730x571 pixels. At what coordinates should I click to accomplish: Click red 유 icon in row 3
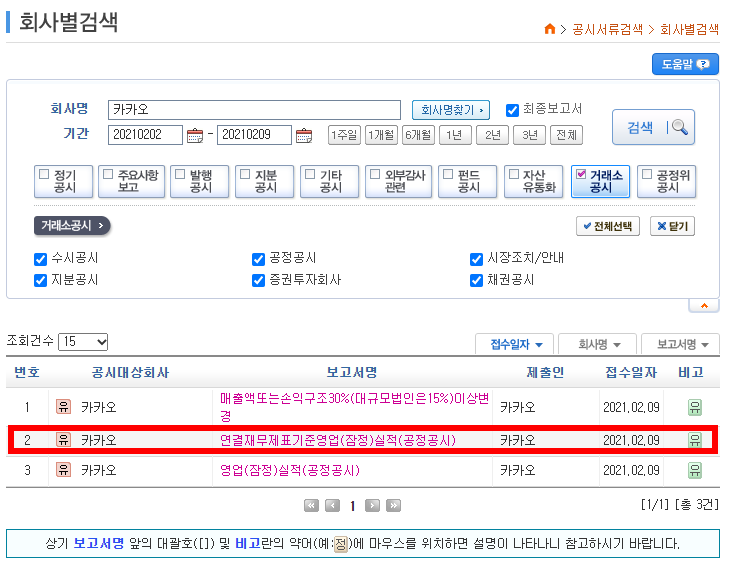(63, 470)
